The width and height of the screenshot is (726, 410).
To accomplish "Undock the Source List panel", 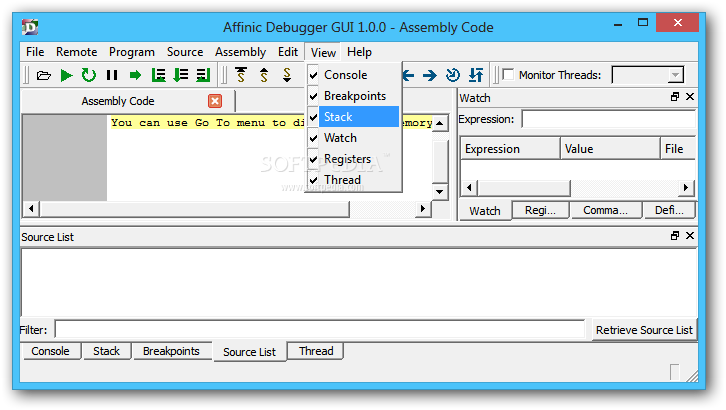I will click(x=675, y=236).
